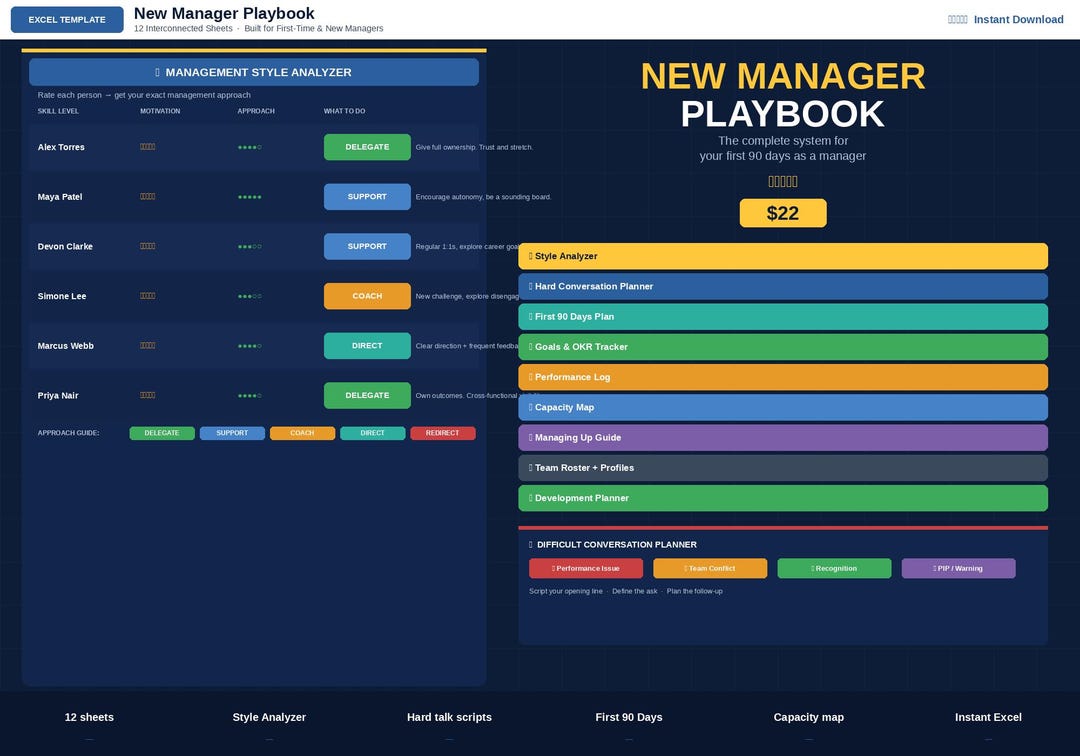The image size is (1080, 756).
Task: Click Maya Patel's motivation star rating
Action: [147, 196]
